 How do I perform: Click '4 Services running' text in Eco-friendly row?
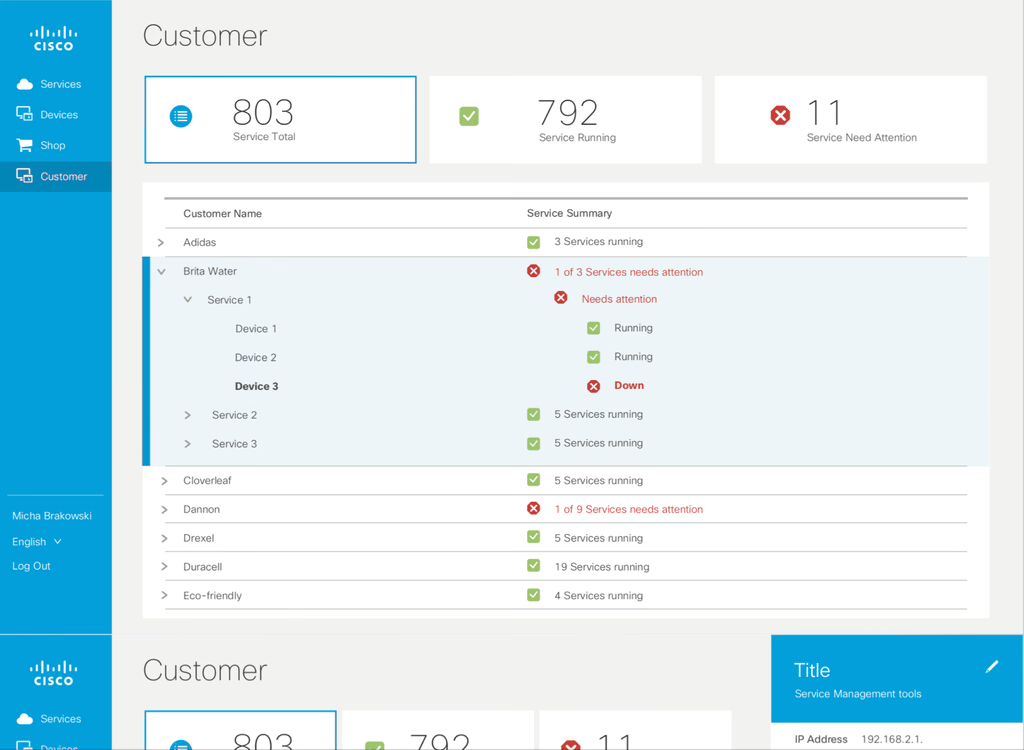(599, 595)
